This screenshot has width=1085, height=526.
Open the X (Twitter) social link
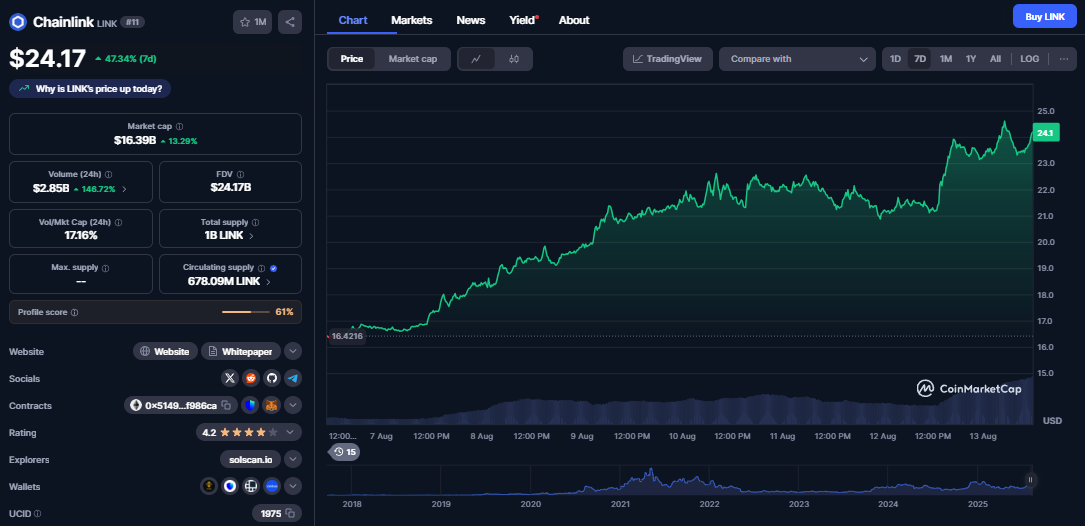pyautogui.click(x=230, y=378)
